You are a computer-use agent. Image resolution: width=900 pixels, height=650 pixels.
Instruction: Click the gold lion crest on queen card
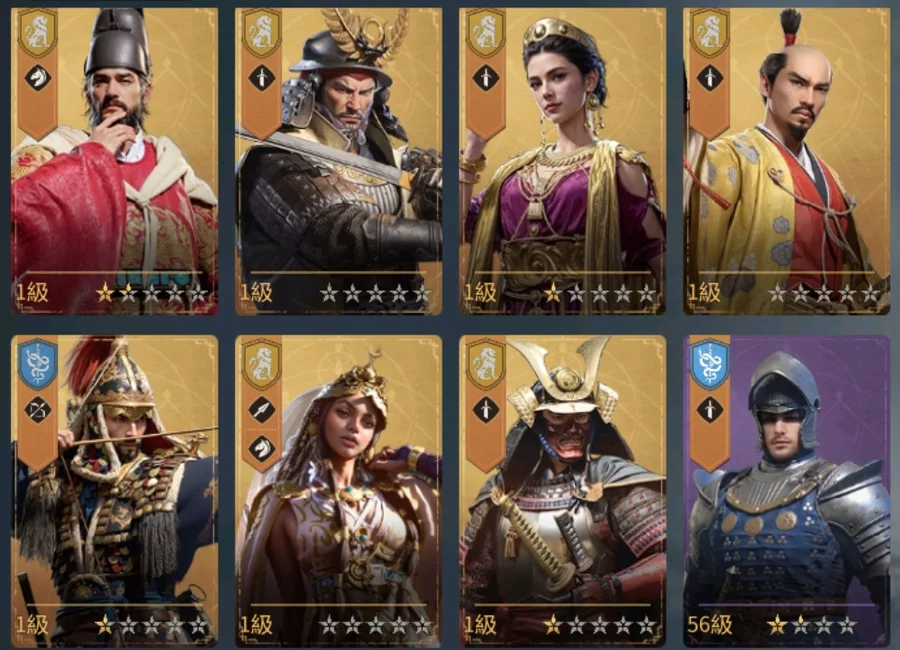[x=486, y=33]
